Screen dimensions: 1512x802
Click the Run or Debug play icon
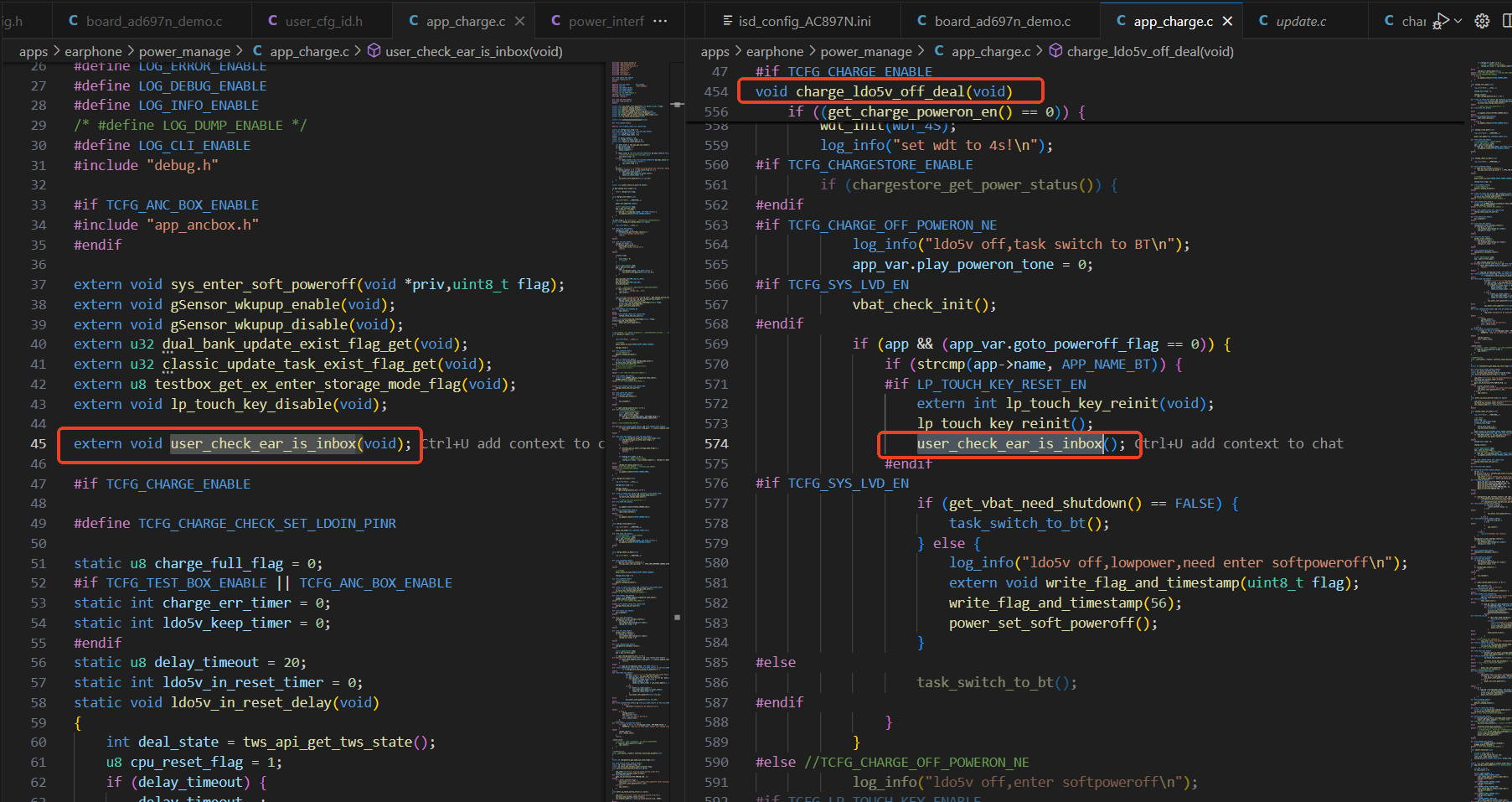coord(1442,21)
